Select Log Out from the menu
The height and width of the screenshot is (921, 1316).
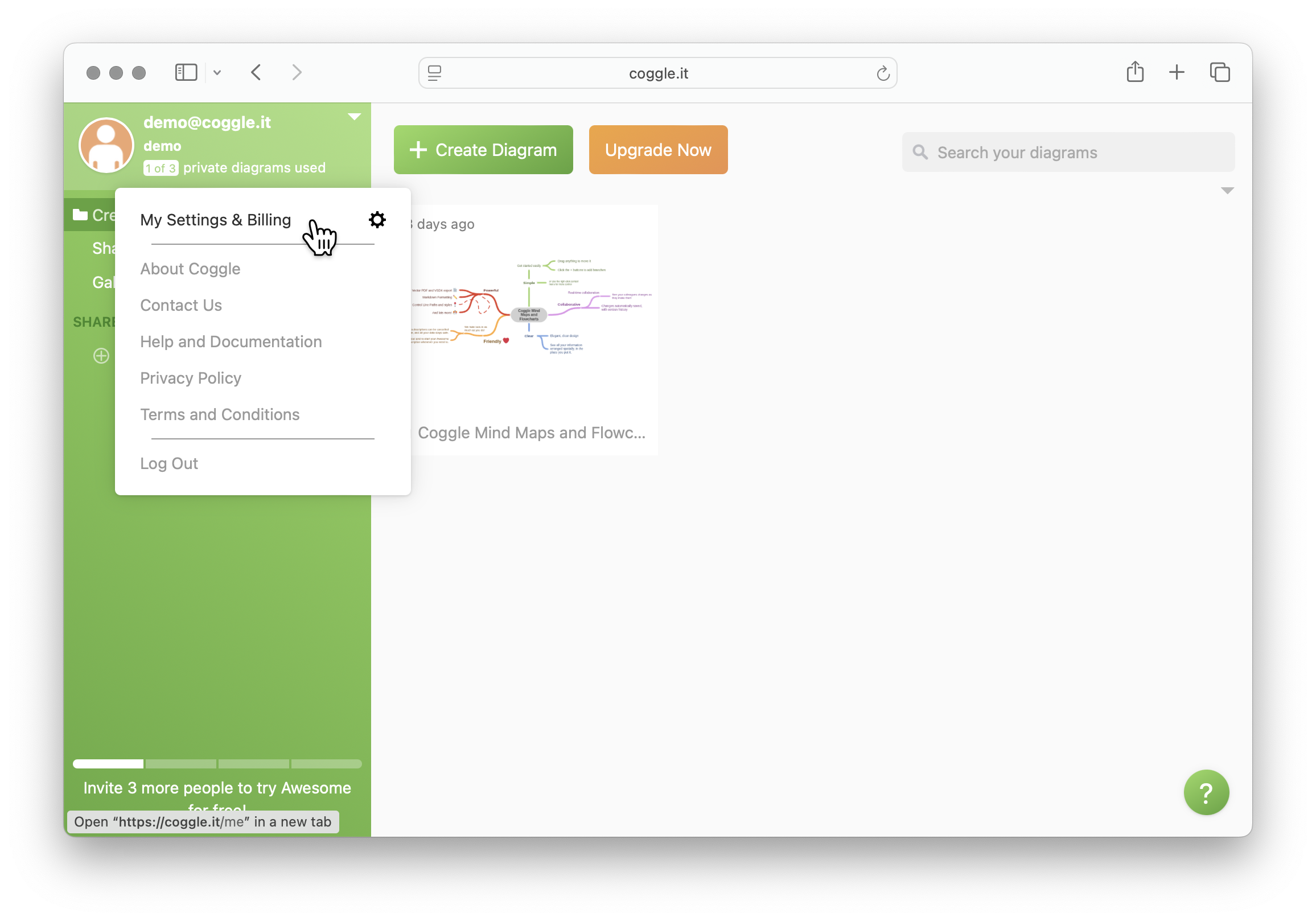point(169,463)
